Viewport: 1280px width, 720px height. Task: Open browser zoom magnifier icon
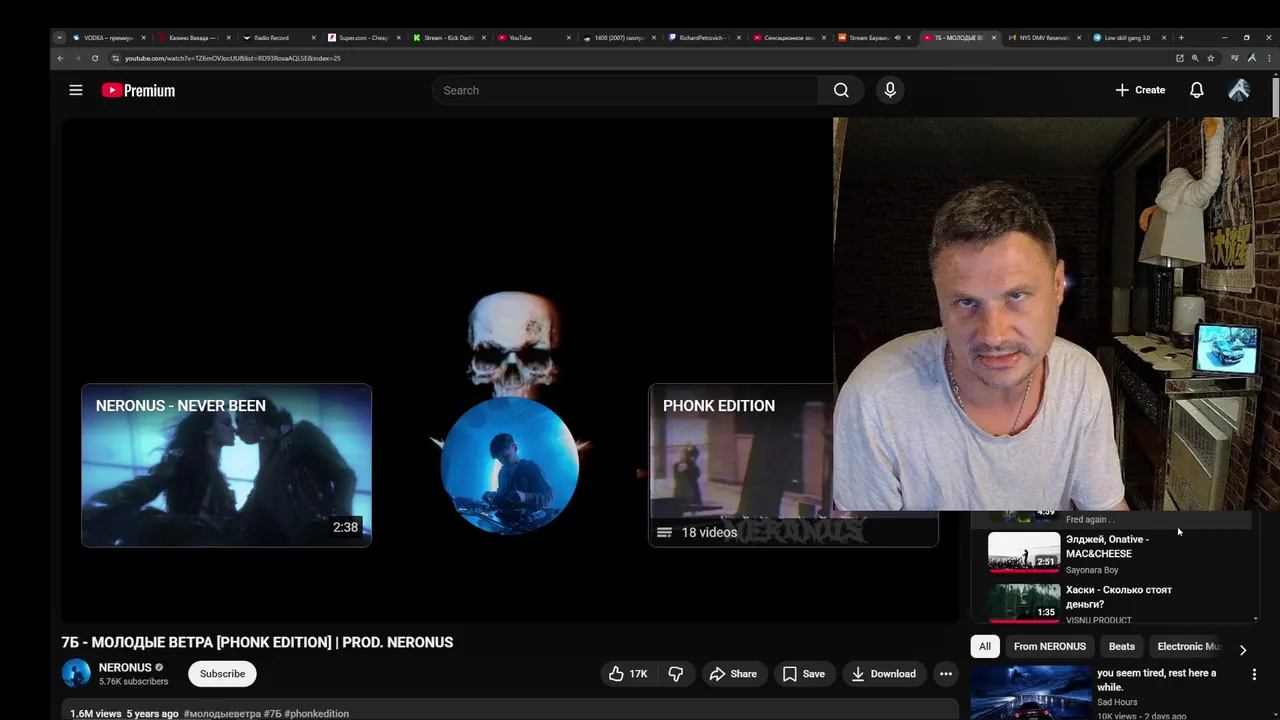[x=1195, y=58]
